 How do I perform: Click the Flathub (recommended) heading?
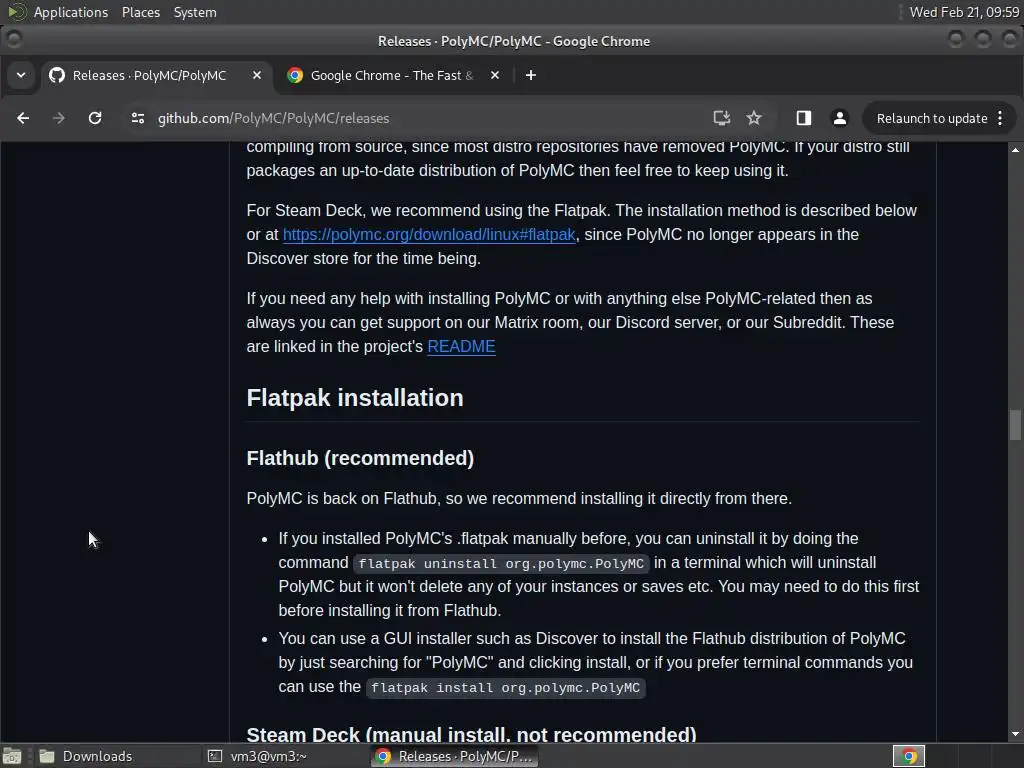pos(360,458)
